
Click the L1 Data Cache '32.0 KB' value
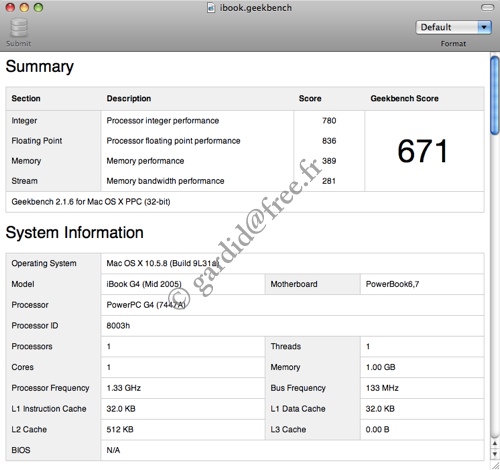[380, 409]
